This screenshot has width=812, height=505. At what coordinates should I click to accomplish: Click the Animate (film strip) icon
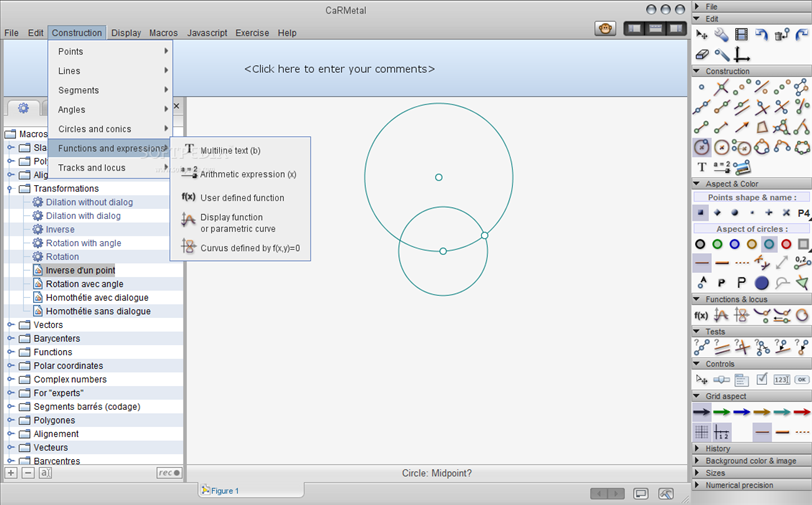tap(742, 35)
